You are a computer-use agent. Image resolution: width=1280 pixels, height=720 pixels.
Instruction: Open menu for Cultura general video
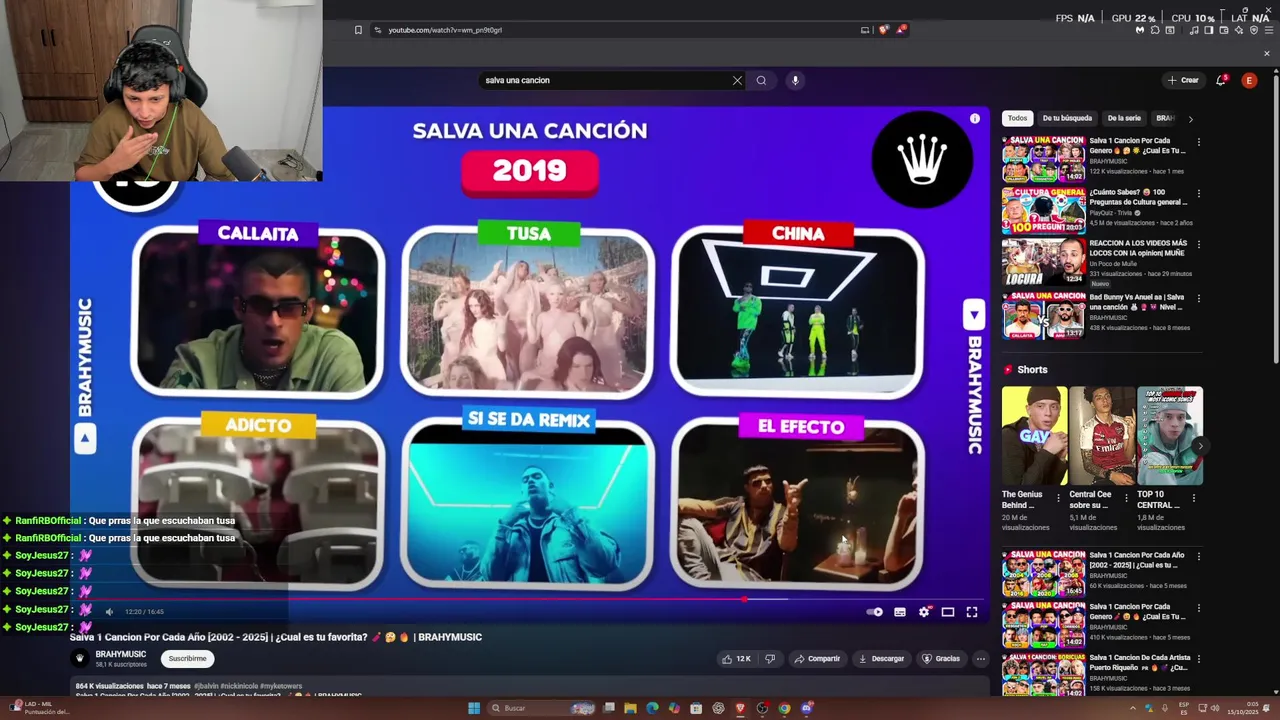(1198, 194)
